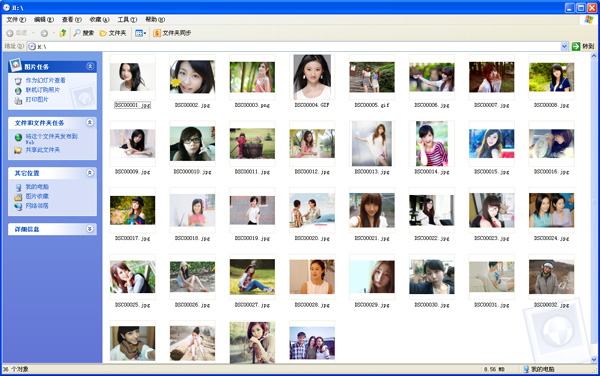
Task: Click publish this folder to Web link
Action: pyautogui.click(x=51, y=138)
